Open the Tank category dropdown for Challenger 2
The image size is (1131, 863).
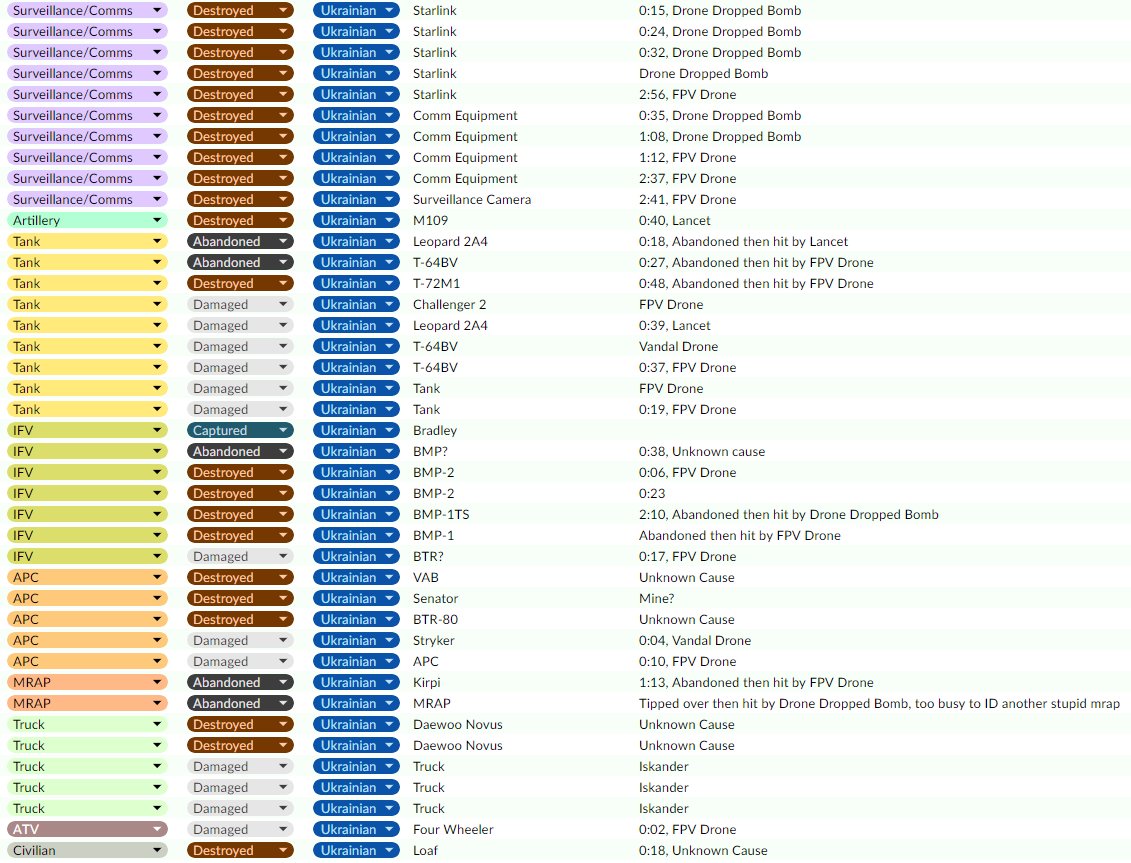click(x=87, y=305)
